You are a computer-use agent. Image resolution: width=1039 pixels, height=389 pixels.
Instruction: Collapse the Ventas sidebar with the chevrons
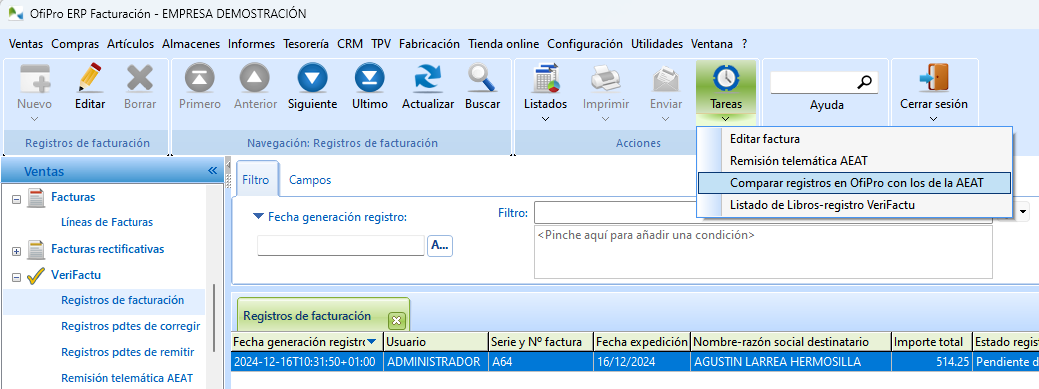(x=213, y=171)
